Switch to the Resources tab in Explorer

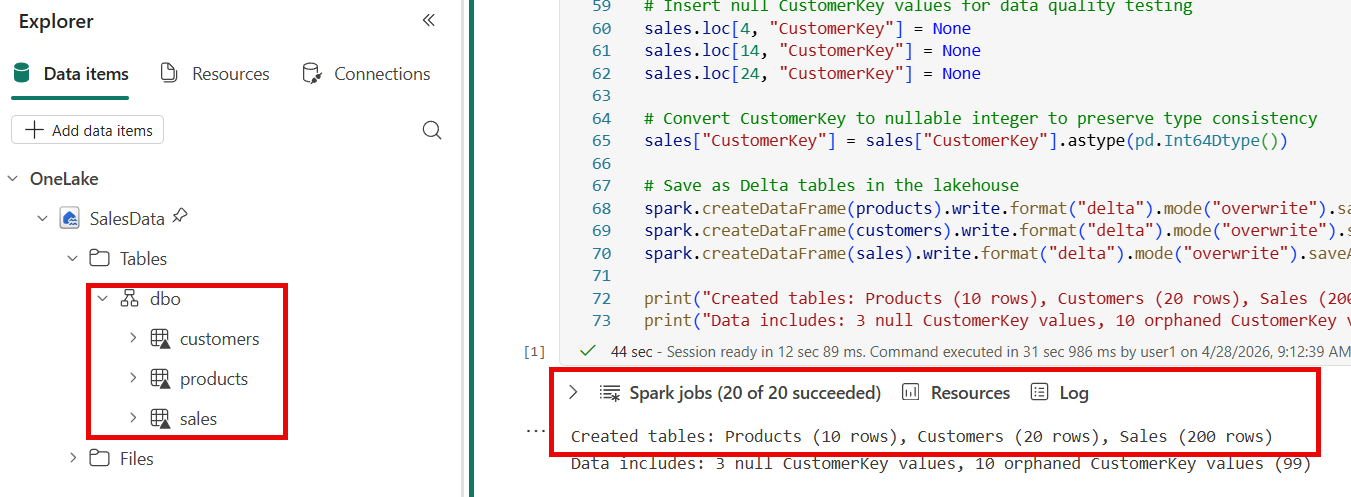tap(215, 74)
